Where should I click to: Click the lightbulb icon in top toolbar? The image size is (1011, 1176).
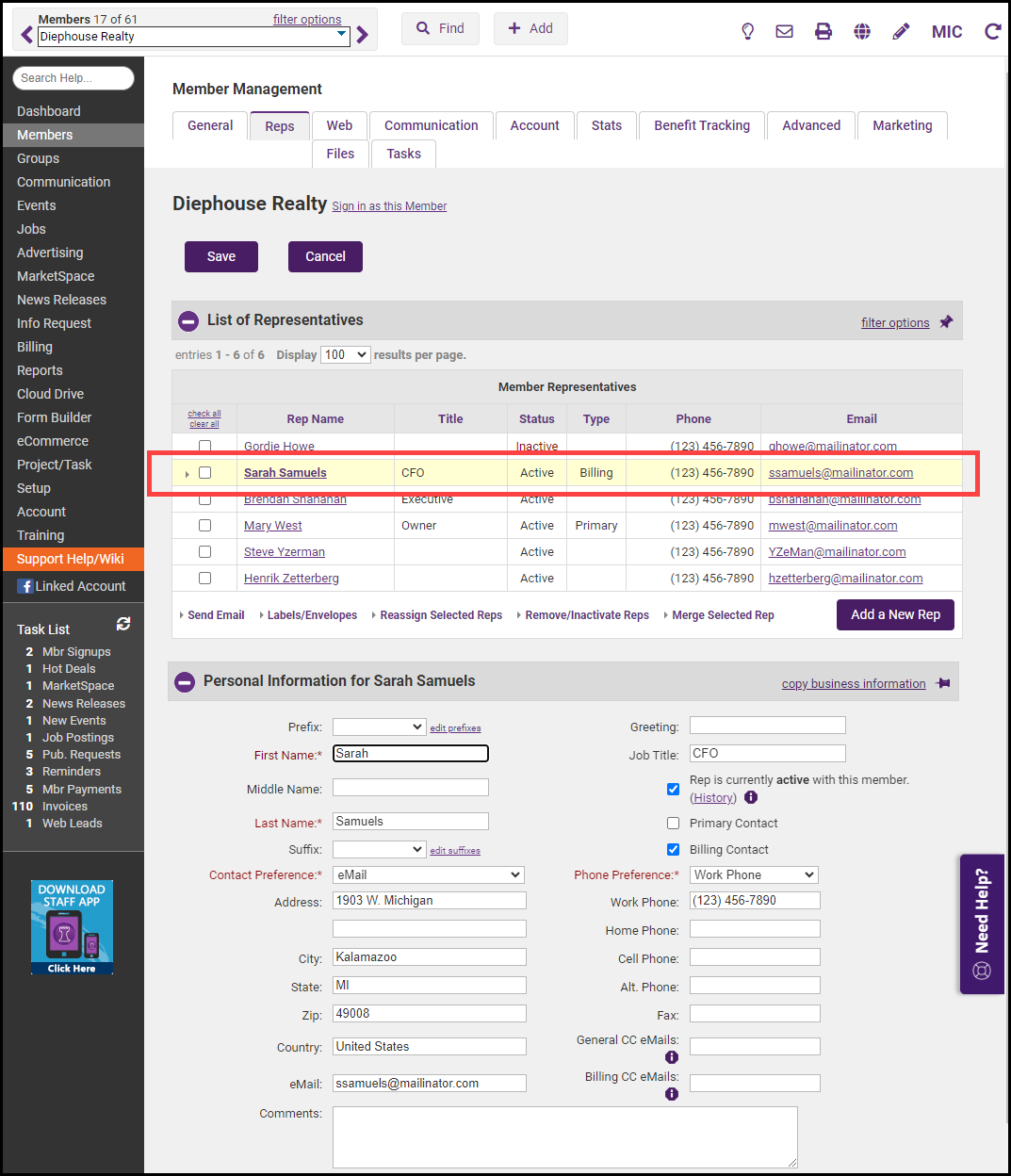748,31
